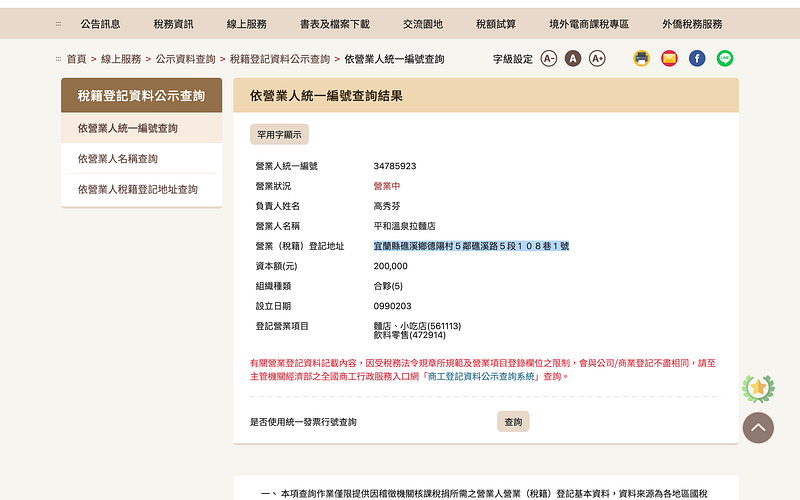The width and height of the screenshot is (800, 500).
Task: Click the 營業狀況 field label
Action: click(273, 186)
